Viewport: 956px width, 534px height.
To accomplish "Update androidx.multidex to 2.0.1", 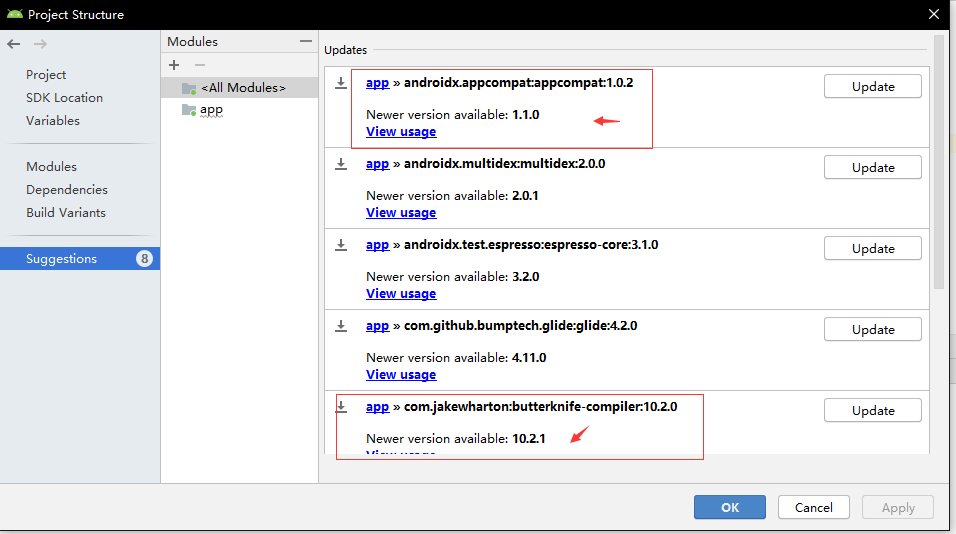I will (x=872, y=168).
